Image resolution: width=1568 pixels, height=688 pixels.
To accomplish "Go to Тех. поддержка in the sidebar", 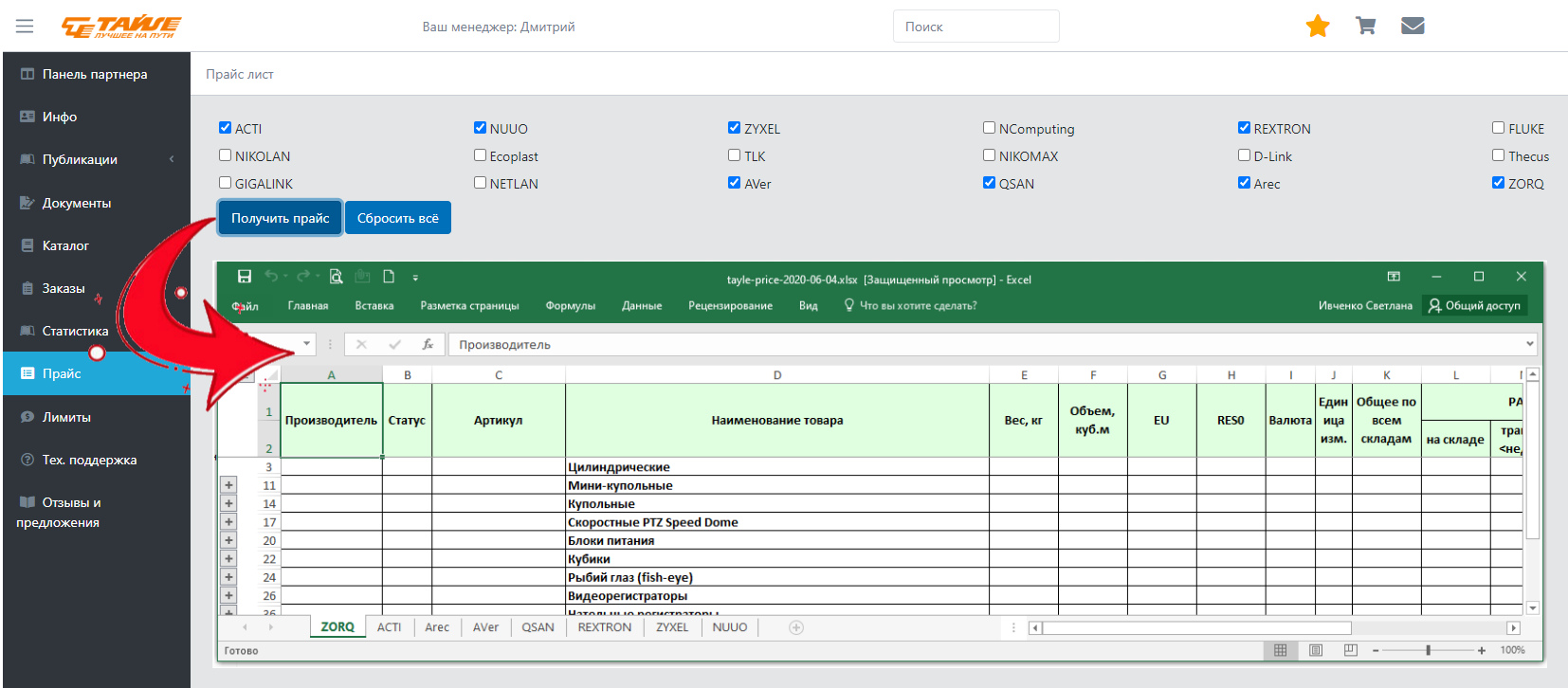I will click(x=97, y=460).
